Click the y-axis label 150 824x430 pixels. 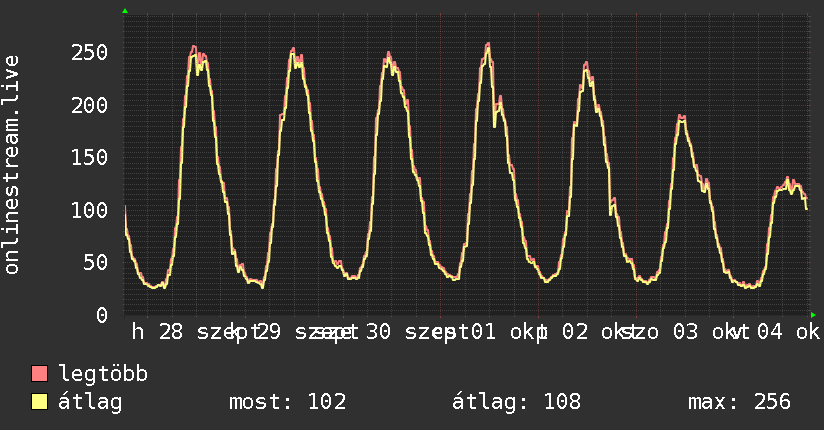(x=89, y=157)
